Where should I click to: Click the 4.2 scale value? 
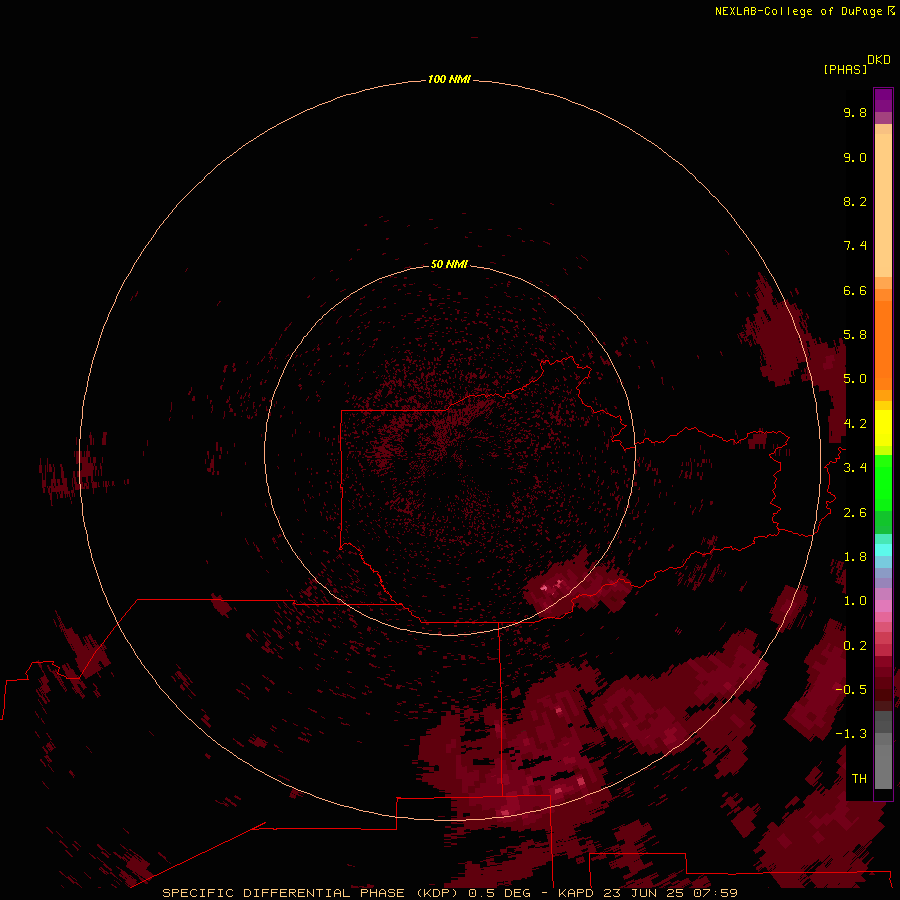point(855,424)
